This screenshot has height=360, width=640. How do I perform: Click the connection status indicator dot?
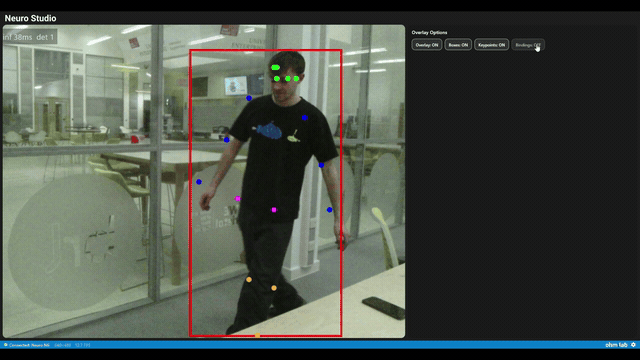6,345
